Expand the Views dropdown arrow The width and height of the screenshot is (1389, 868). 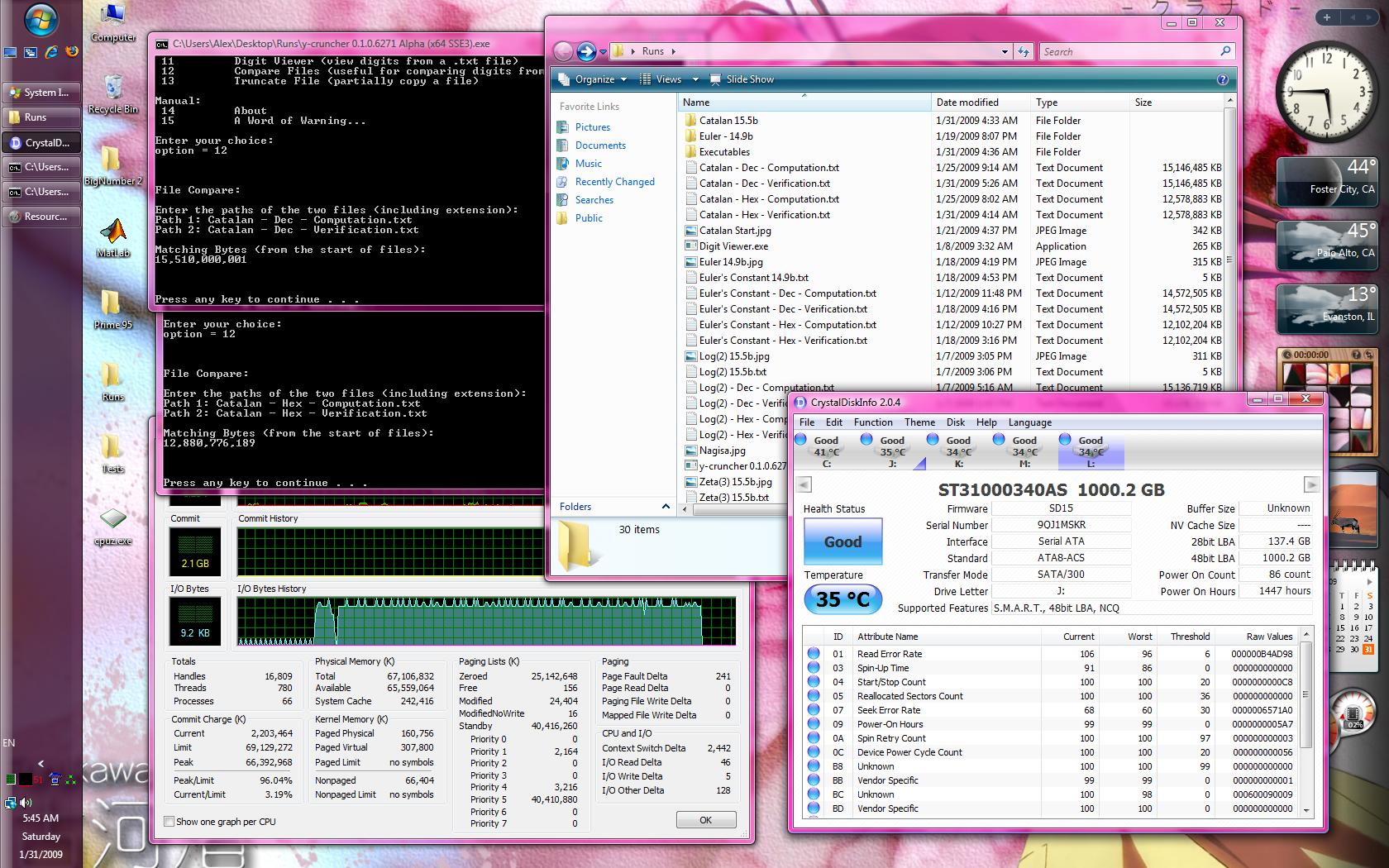tap(695, 79)
